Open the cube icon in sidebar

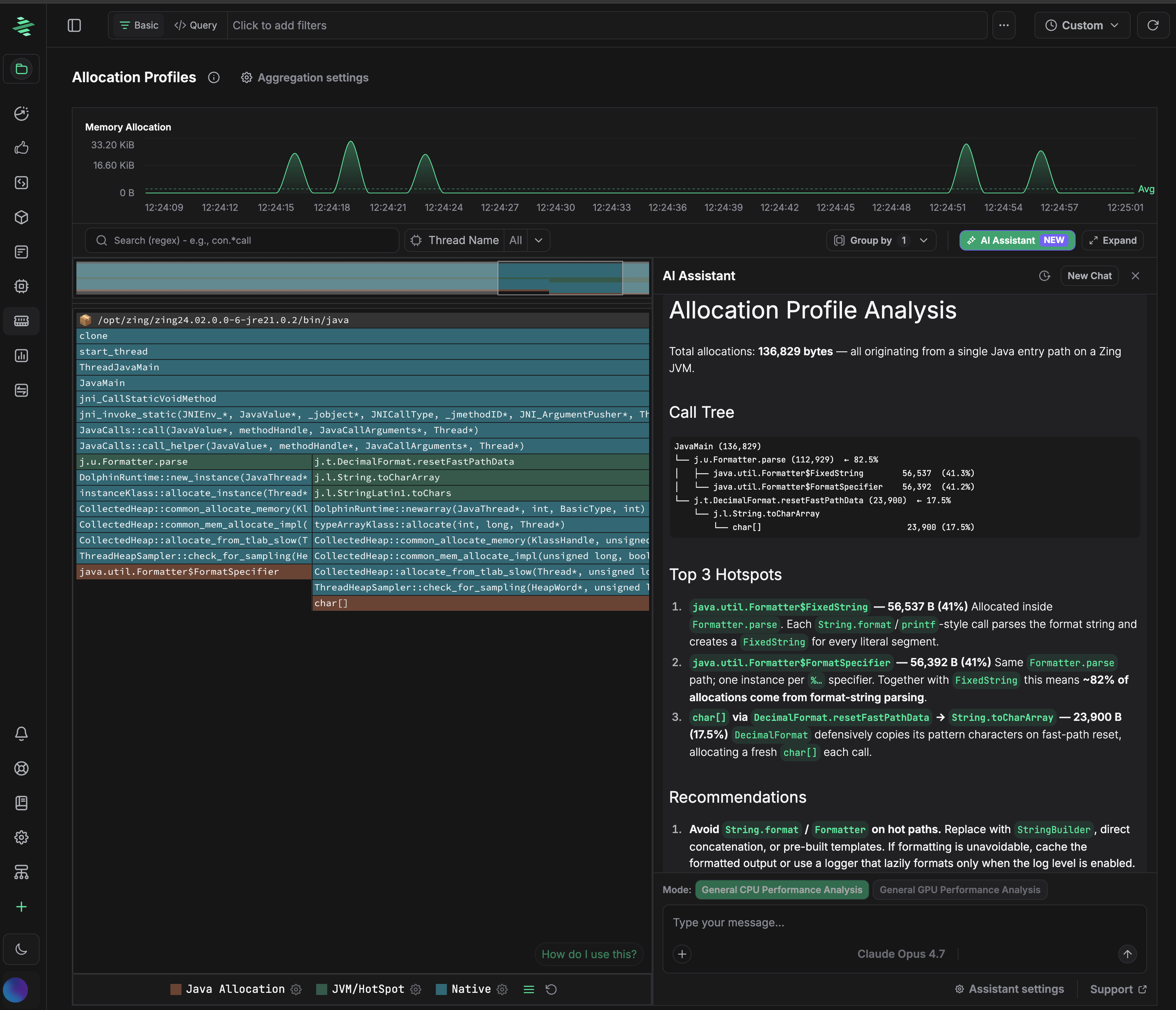[21, 217]
